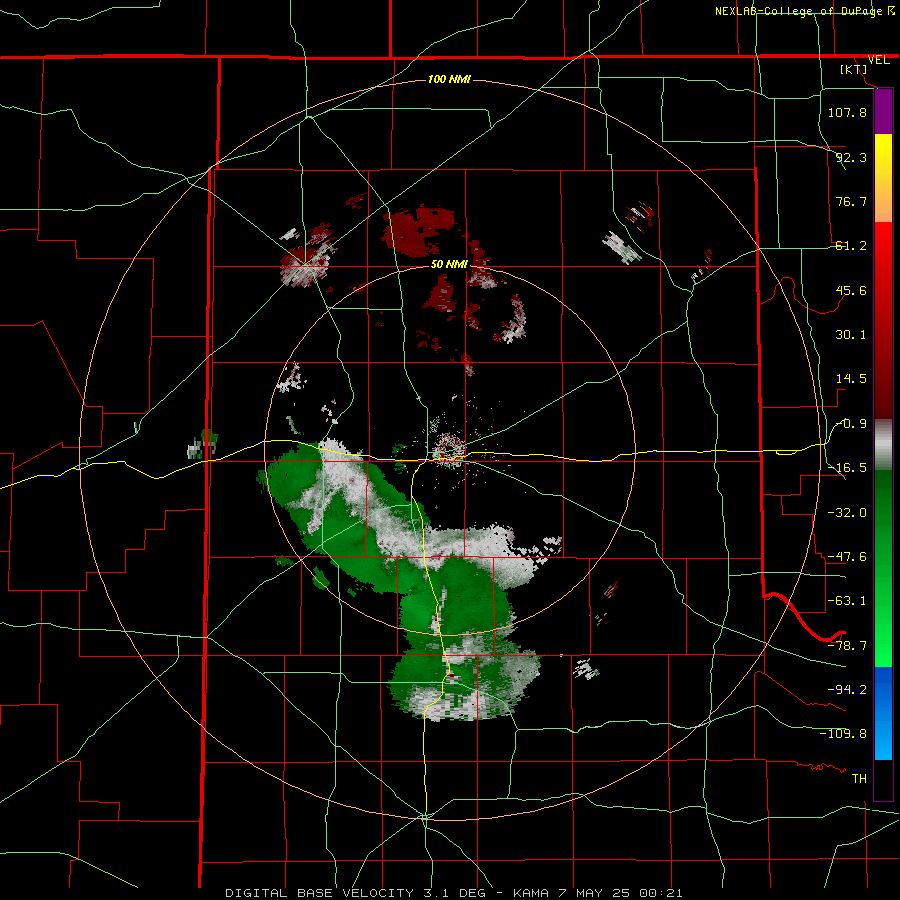Click the -0.9 legend value
Screen dimensions: 900x900
click(851, 424)
